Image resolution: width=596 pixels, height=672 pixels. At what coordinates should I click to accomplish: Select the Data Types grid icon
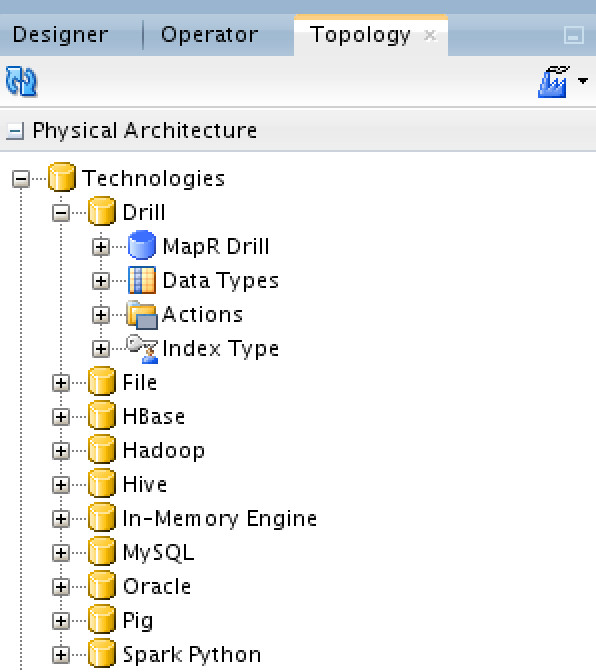142,280
